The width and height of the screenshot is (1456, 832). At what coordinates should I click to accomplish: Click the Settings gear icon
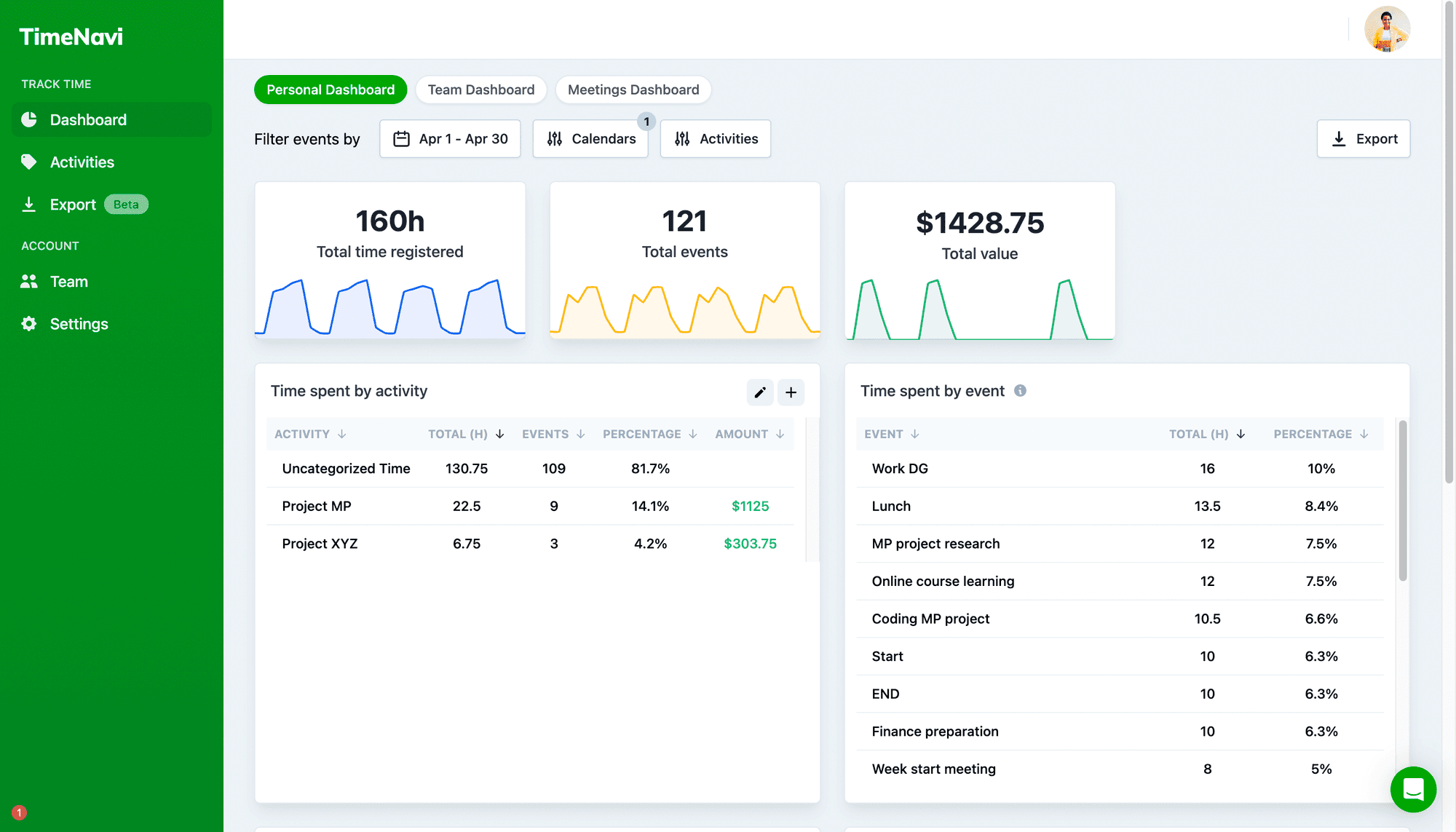(29, 324)
